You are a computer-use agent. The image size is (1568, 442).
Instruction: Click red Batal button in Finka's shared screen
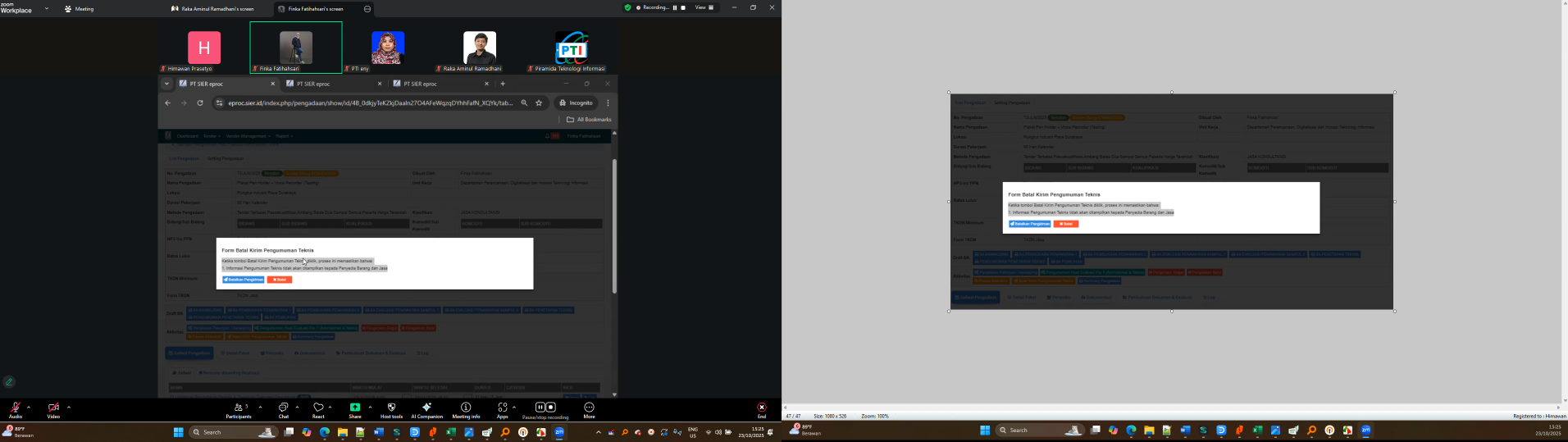280,280
